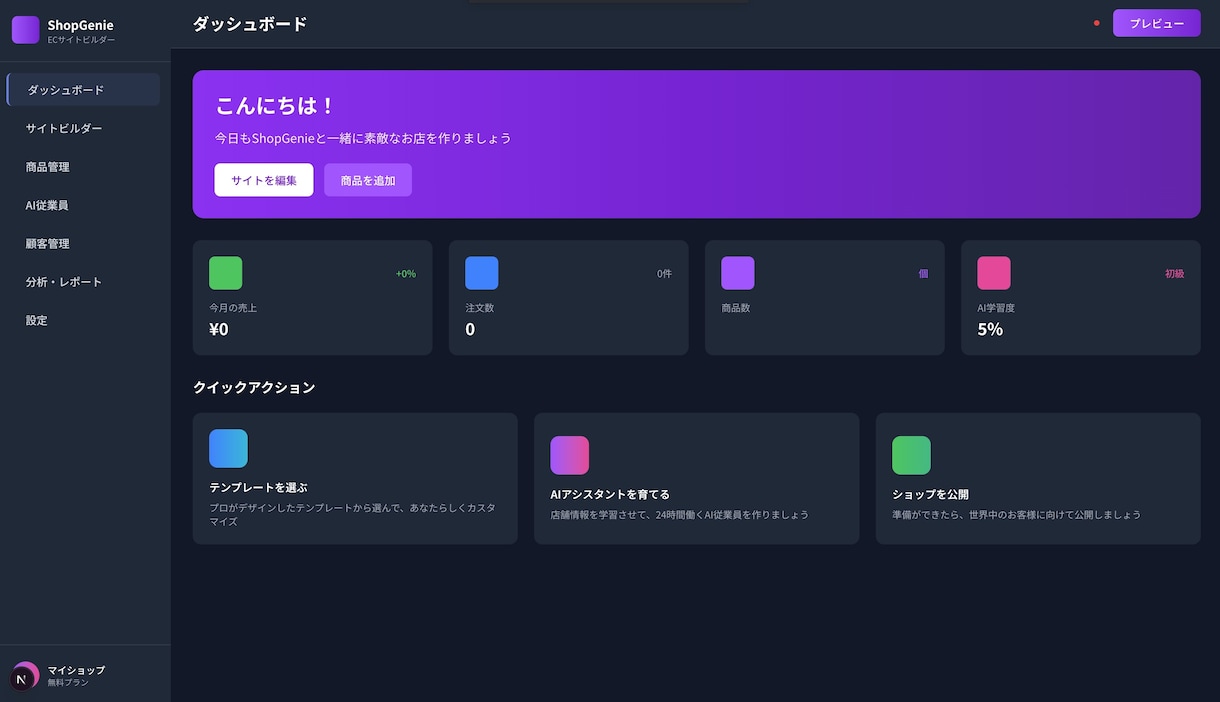
Task: Click the red notification dot beside プレビュー
Action: tap(1097, 23)
